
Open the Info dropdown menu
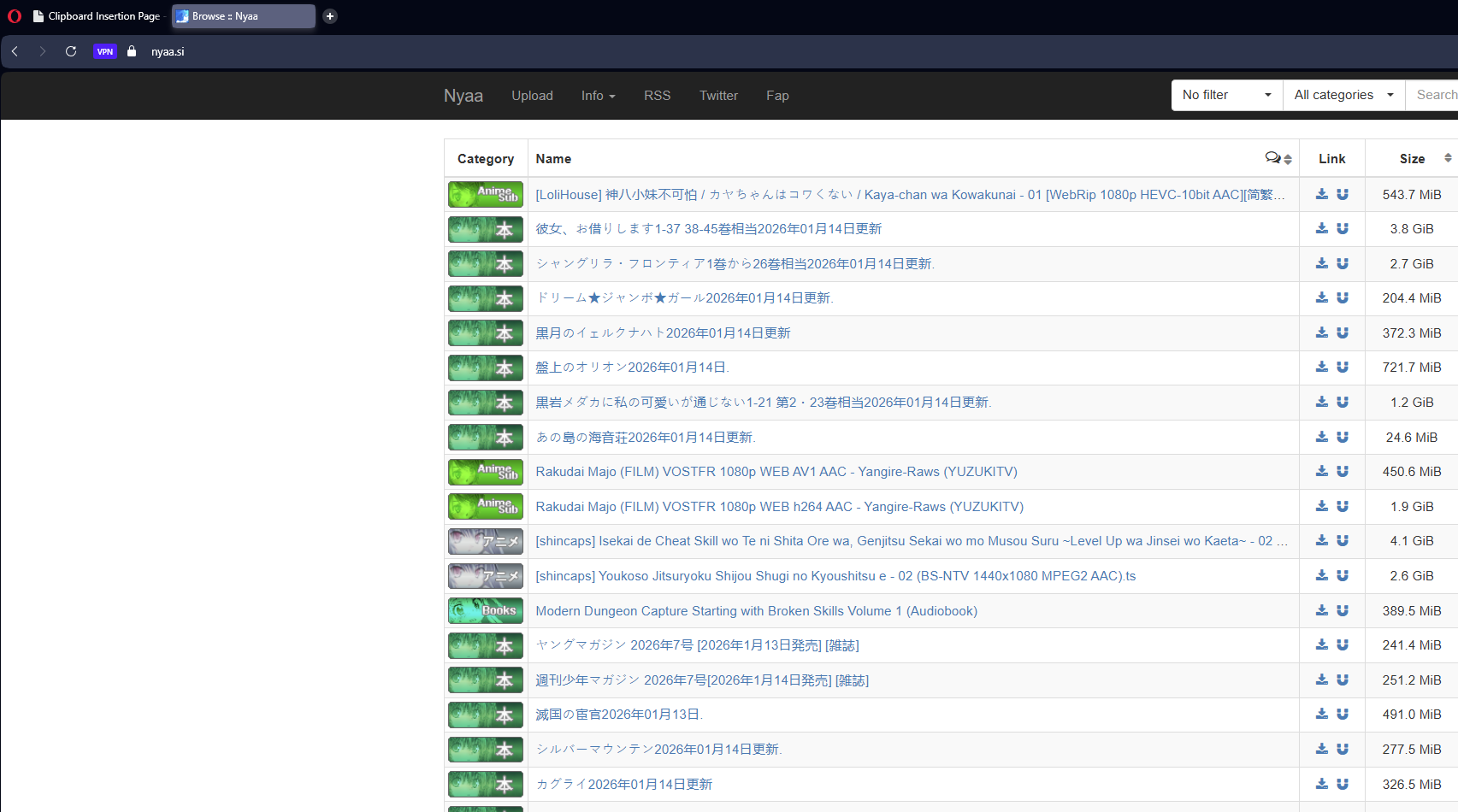(598, 96)
